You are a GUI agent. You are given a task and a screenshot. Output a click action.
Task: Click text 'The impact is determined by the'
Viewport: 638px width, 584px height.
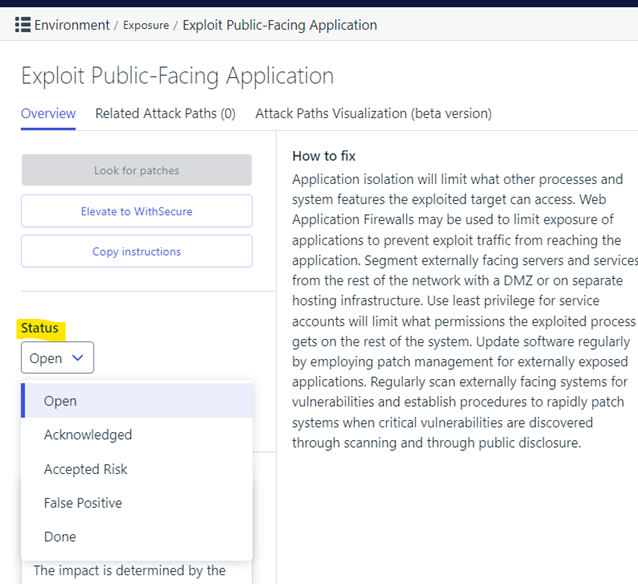pos(129,571)
